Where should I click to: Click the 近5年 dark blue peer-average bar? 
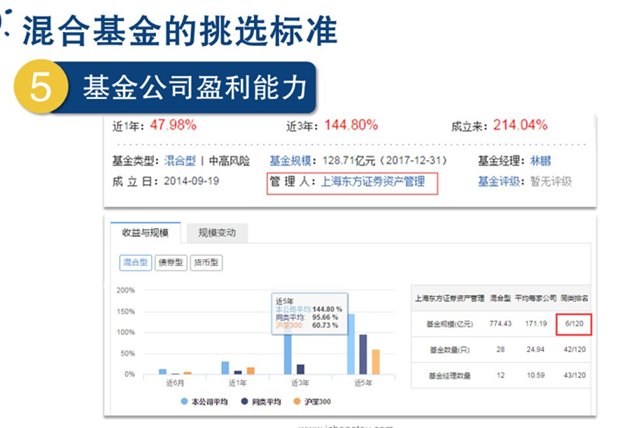coord(363,354)
